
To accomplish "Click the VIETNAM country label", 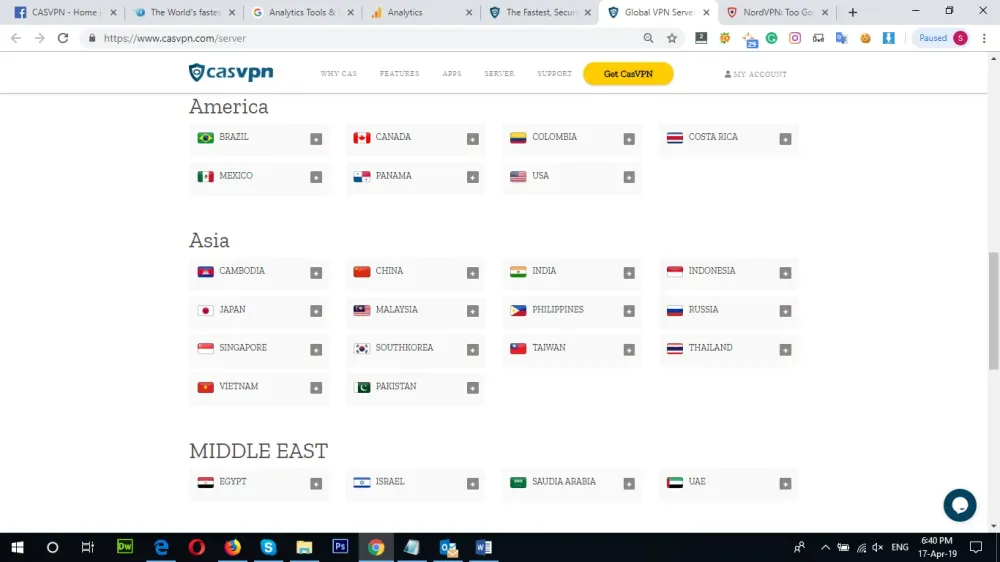I will tap(239, 386).
